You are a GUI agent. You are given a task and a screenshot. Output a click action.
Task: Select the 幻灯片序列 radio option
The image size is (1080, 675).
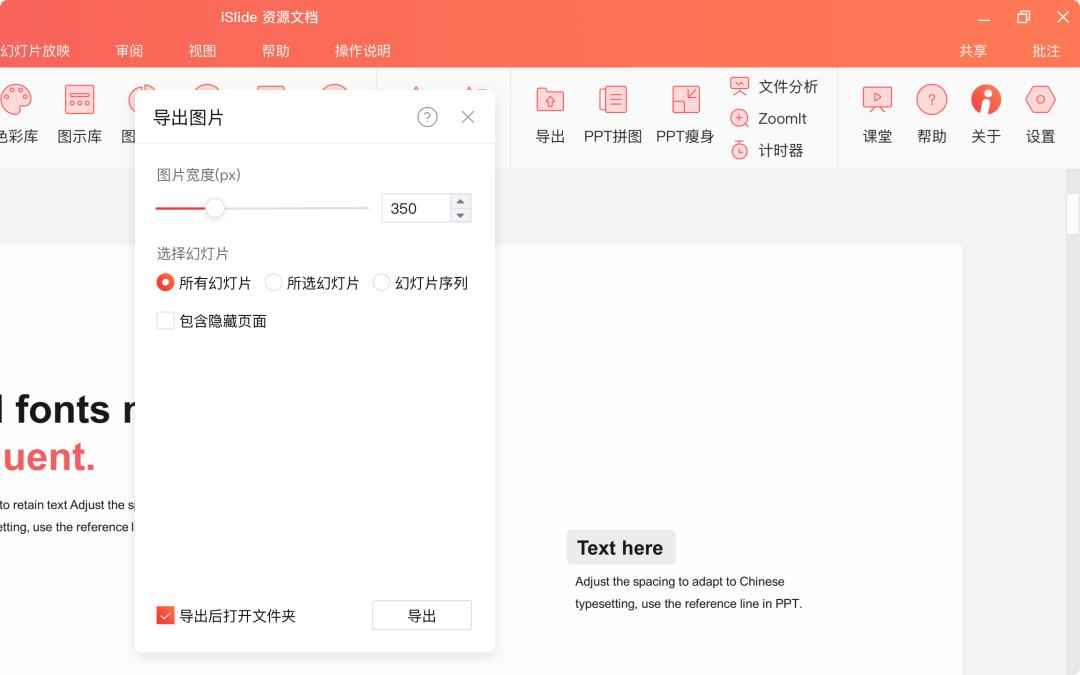(381, 283)
